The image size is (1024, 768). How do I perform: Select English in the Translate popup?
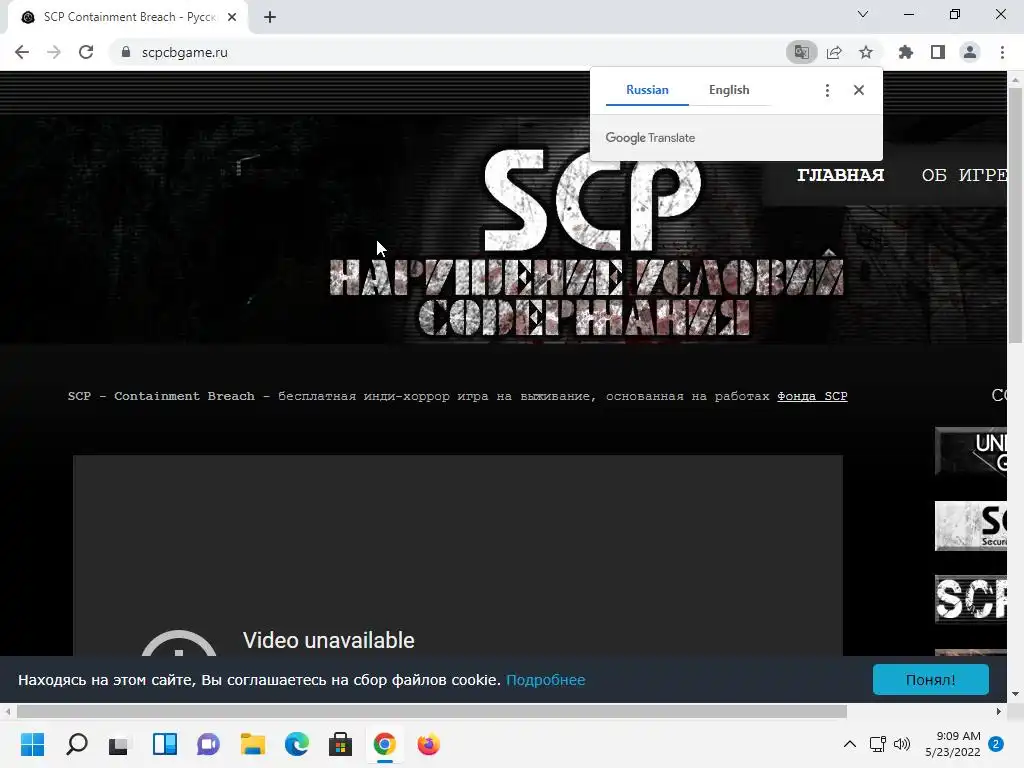click(x=729, y=90)
